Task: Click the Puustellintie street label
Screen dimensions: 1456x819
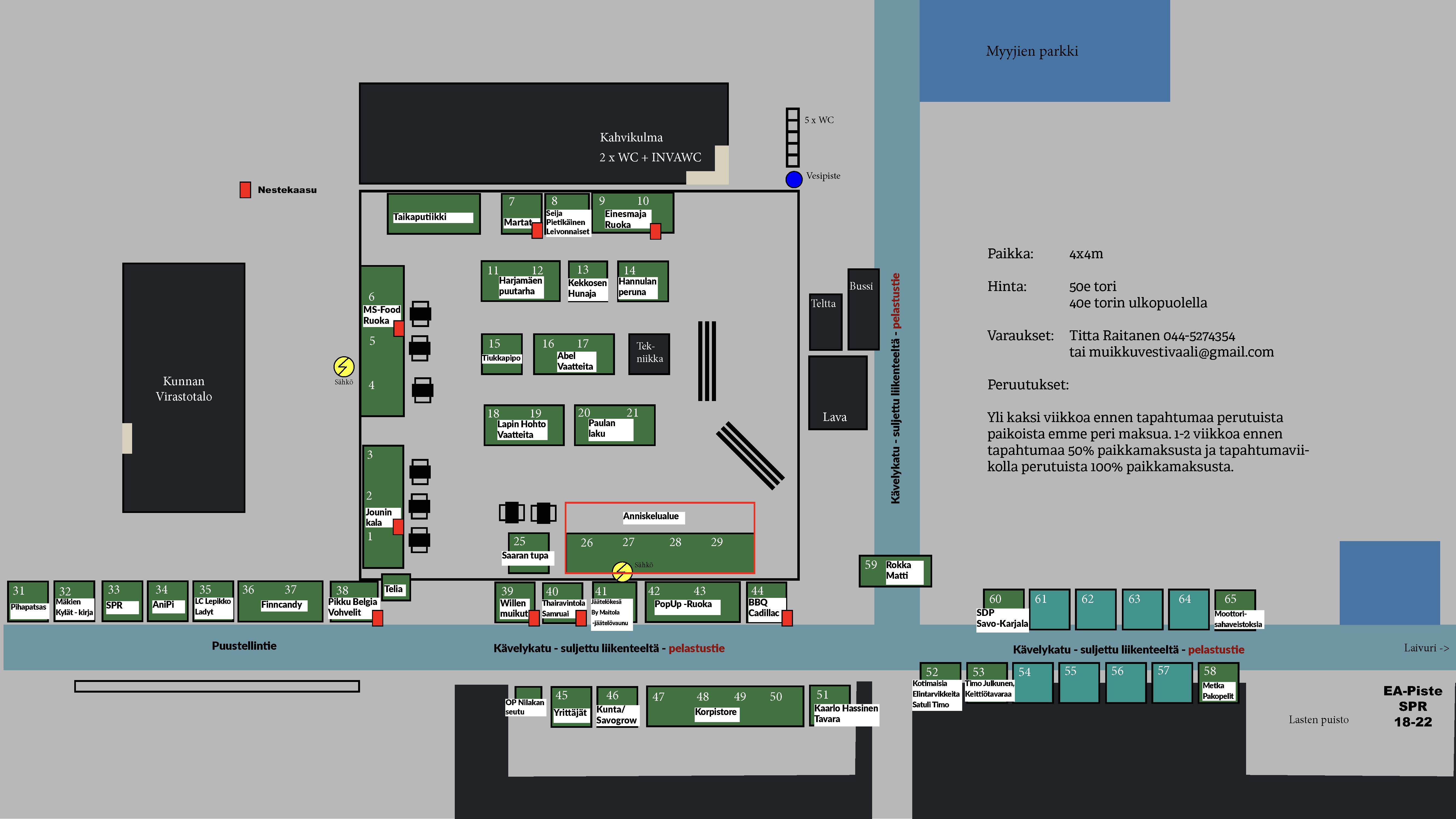Action: tap(244, 645)
